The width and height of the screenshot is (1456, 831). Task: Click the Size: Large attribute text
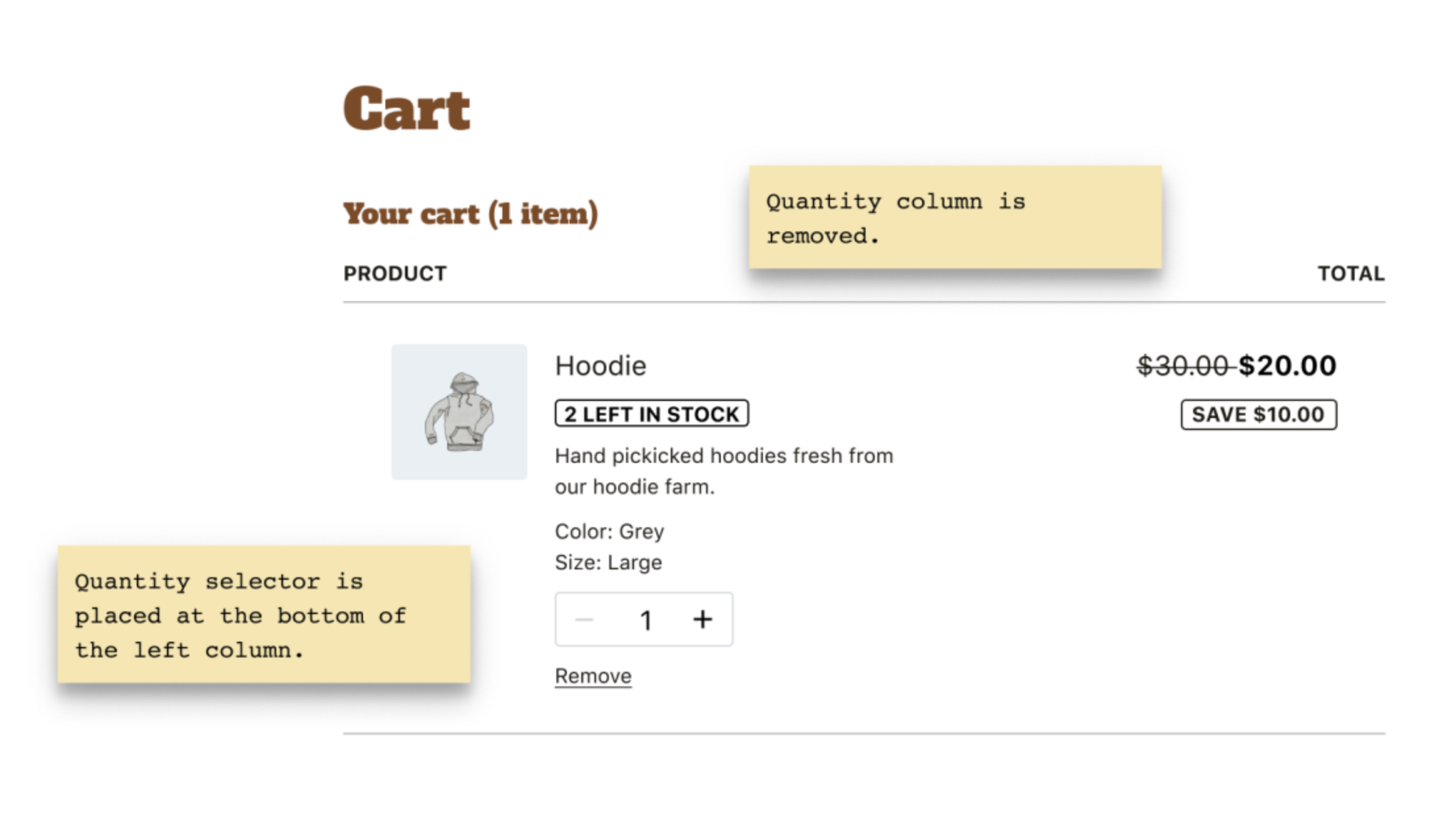click(x=608, y=562)
